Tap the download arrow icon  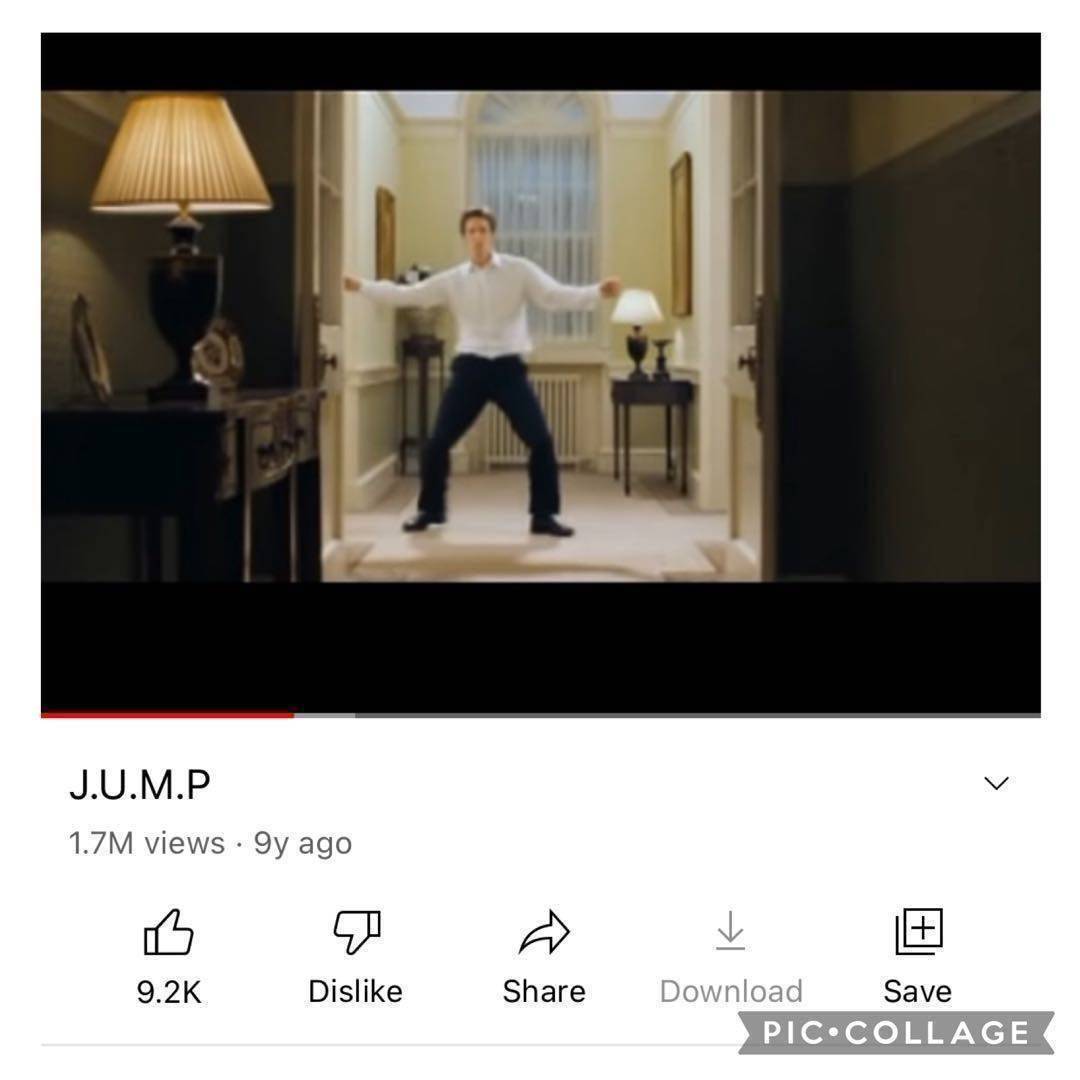pyautogui.click(x=730, y=931)
